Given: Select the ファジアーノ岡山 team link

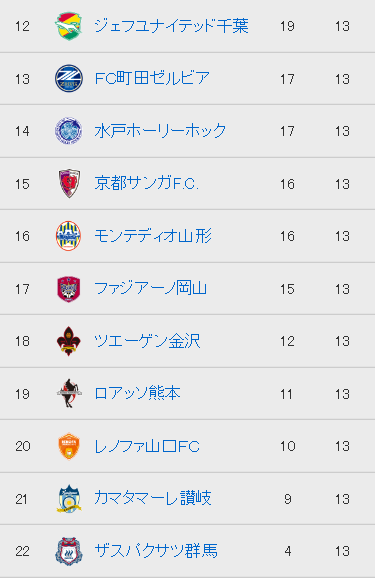Looking at the screenshot, I should [x=150, y=289].
